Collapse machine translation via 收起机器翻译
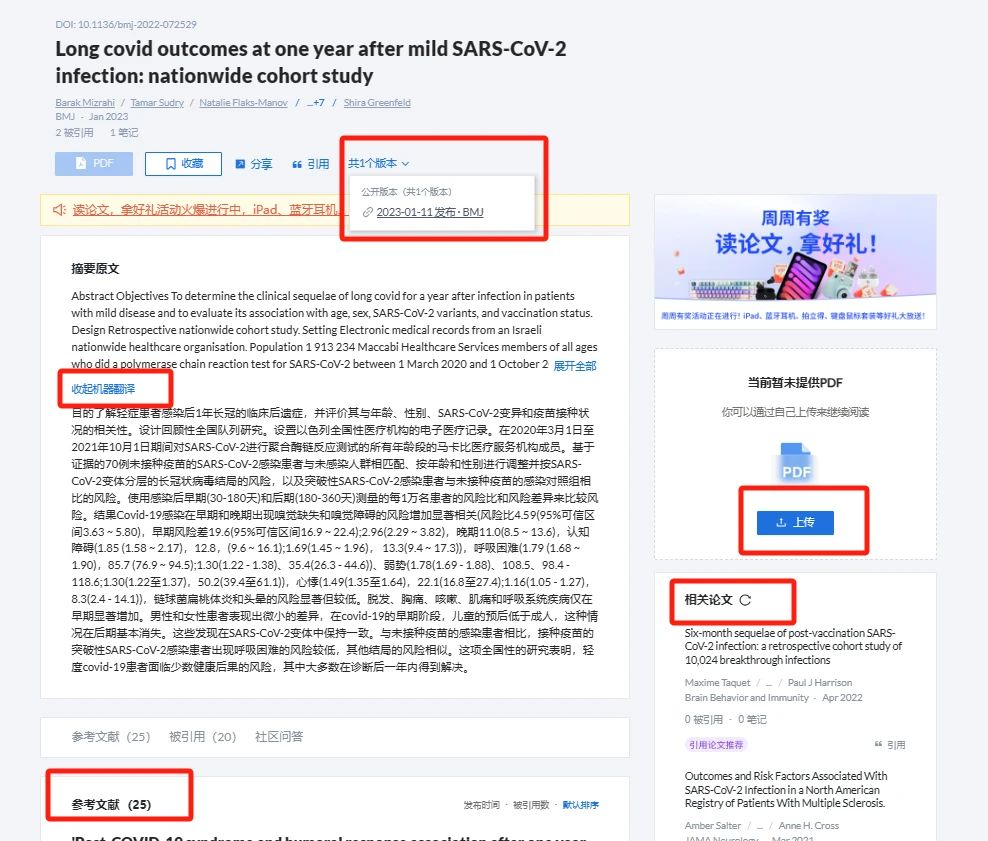 pyautogui.click(x=103, y=389)
